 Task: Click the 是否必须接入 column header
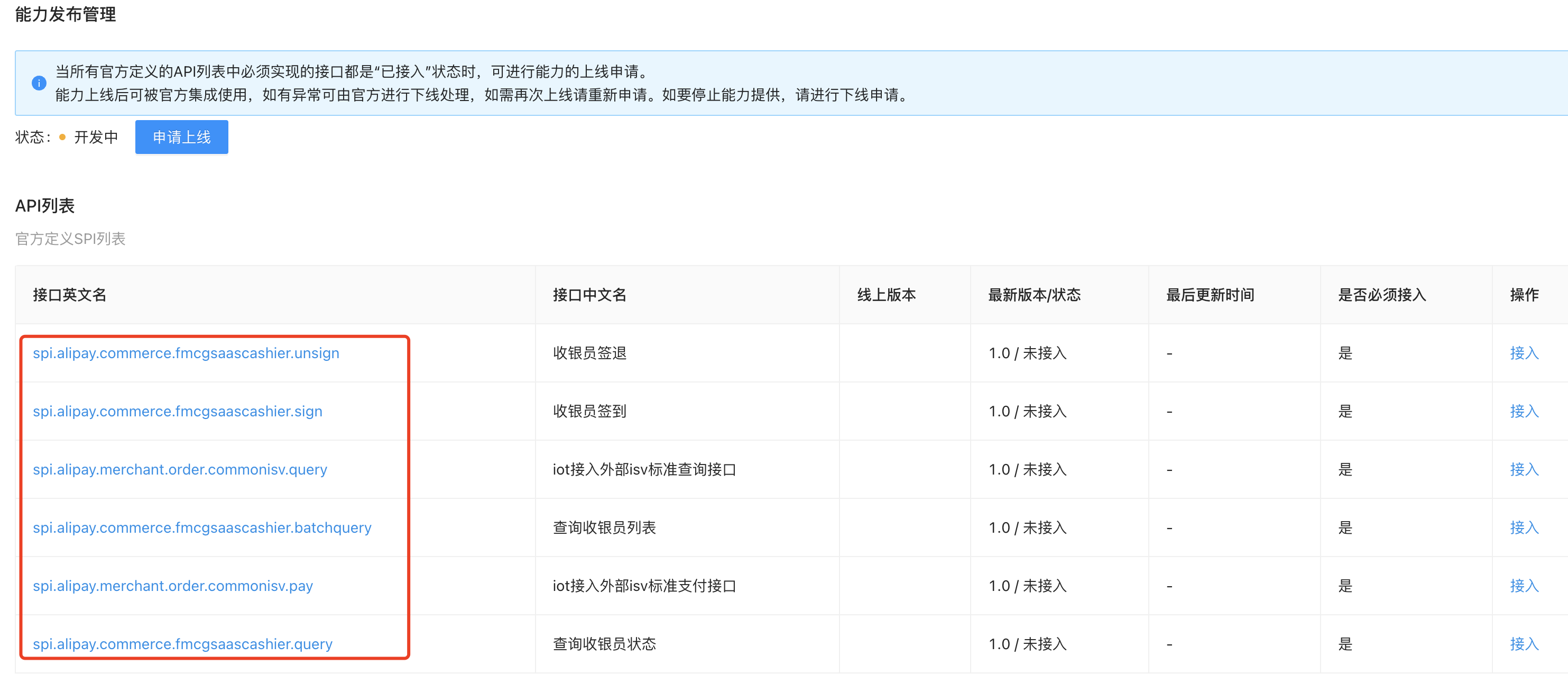pos(1382,295)
